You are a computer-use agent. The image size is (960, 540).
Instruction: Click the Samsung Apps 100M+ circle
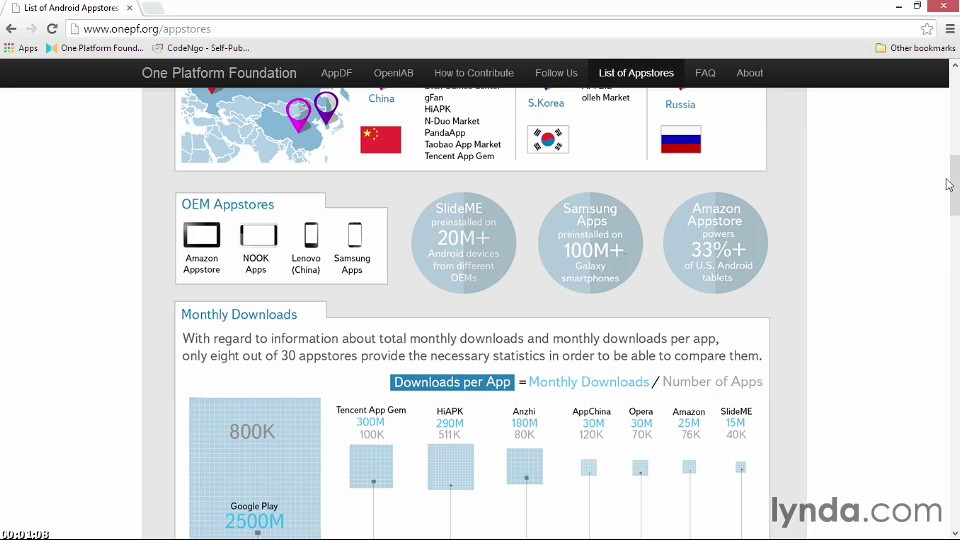(590, 243)
